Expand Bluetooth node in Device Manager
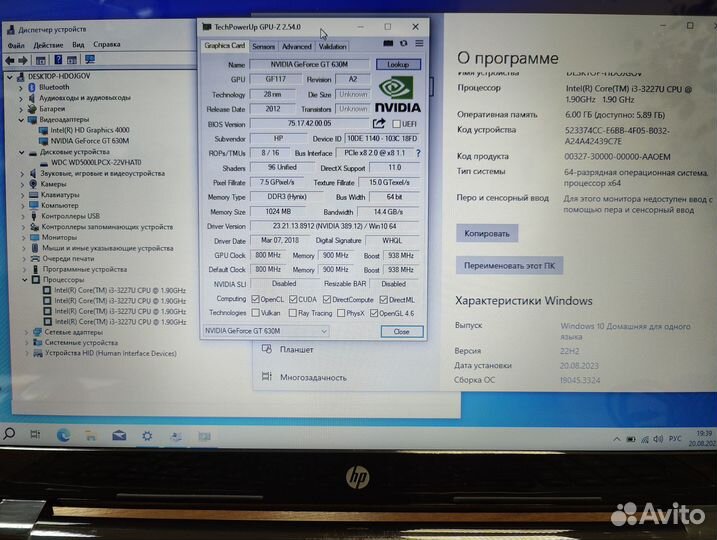 pyautogui.click(x=21, y=87)
